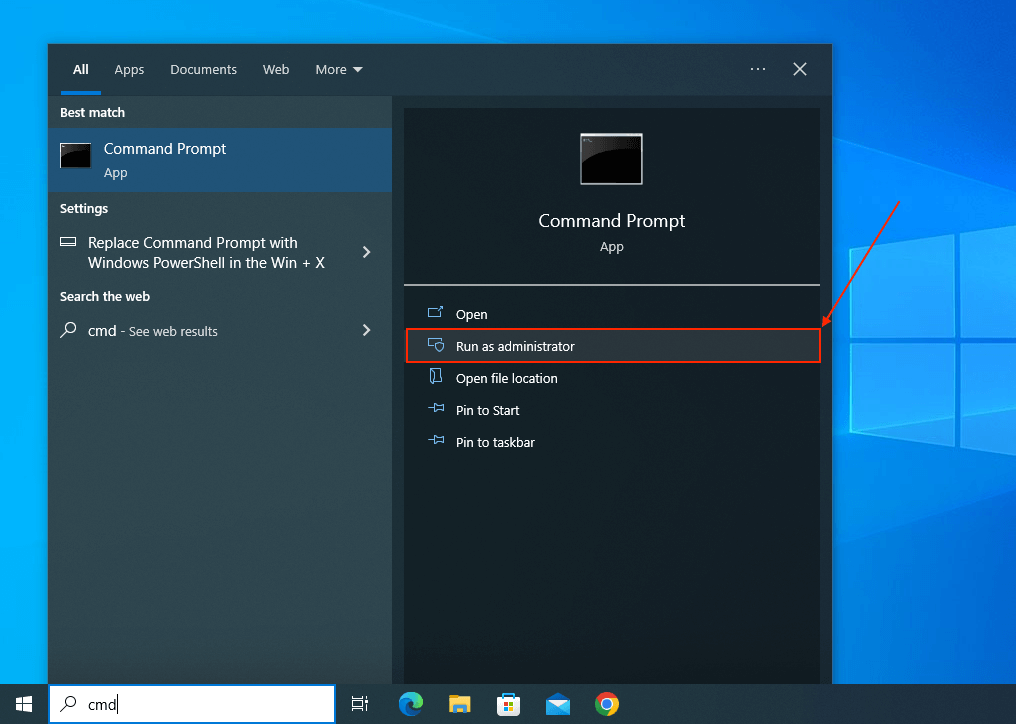This screenshot has width=1016, height=724.
Task: Open Microsoft Store taskbar icon
Action: (x=508, y=704)
